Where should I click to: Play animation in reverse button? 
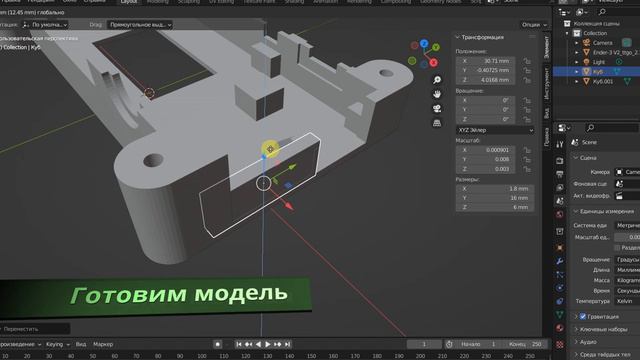tap(258, 344)
